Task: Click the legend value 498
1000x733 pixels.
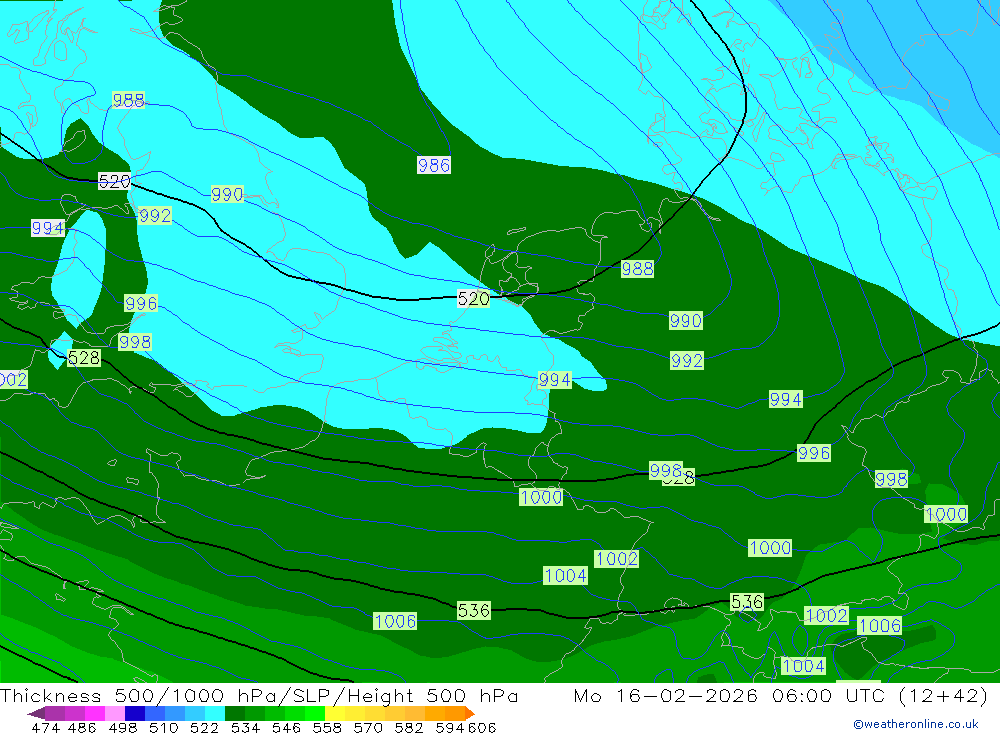Action: click(x=122, y=727)
